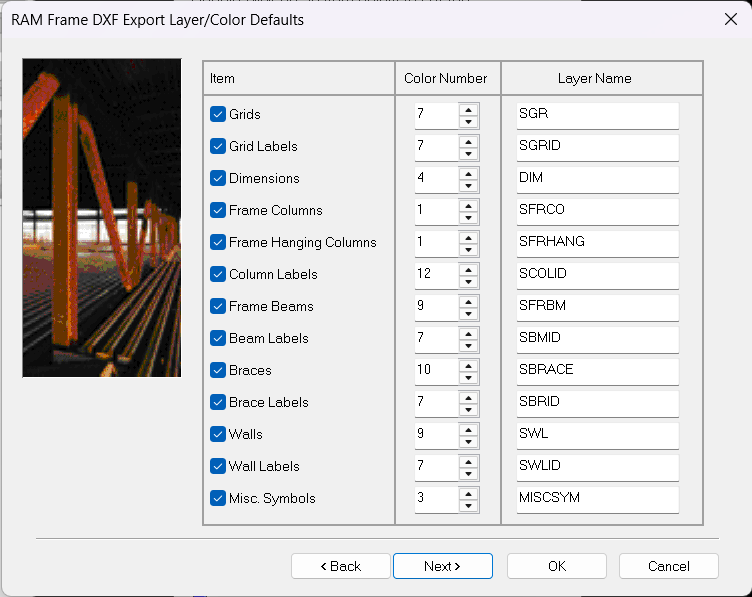
Task: Toggle the Brace Labels checkbox
Action: pos(218,402)
